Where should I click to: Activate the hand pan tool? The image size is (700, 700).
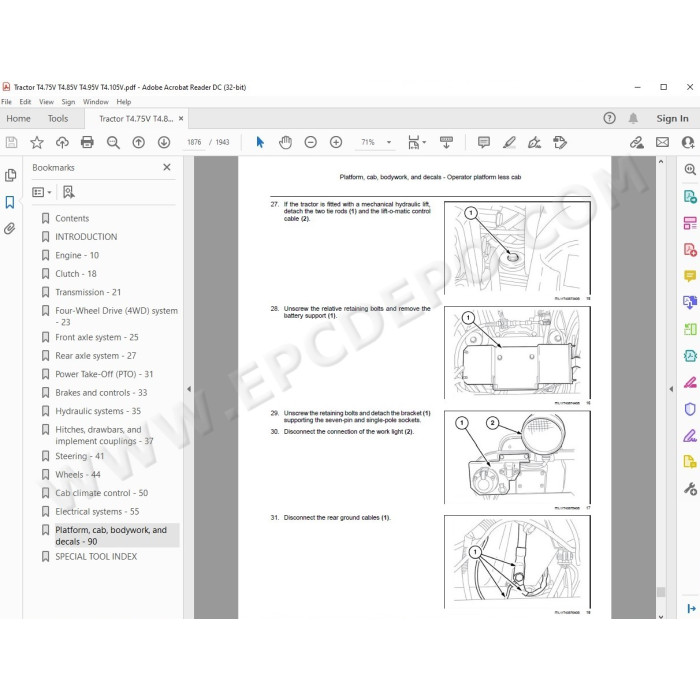285,142
